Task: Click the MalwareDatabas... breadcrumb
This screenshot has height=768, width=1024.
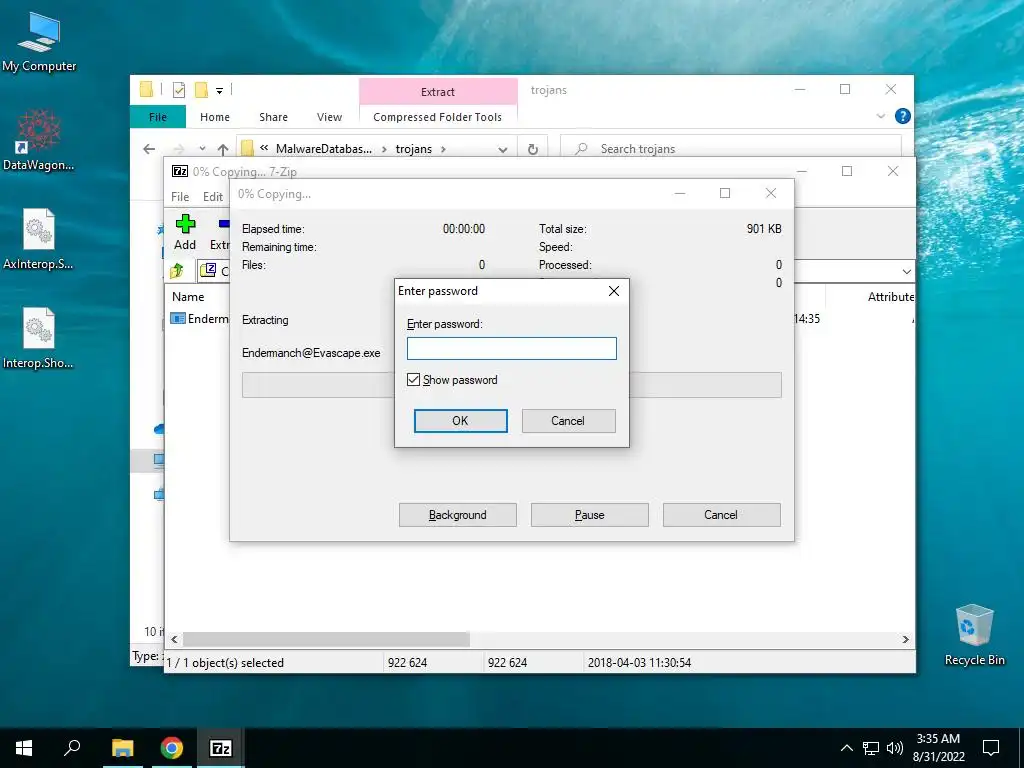Action: coord(323,149)
